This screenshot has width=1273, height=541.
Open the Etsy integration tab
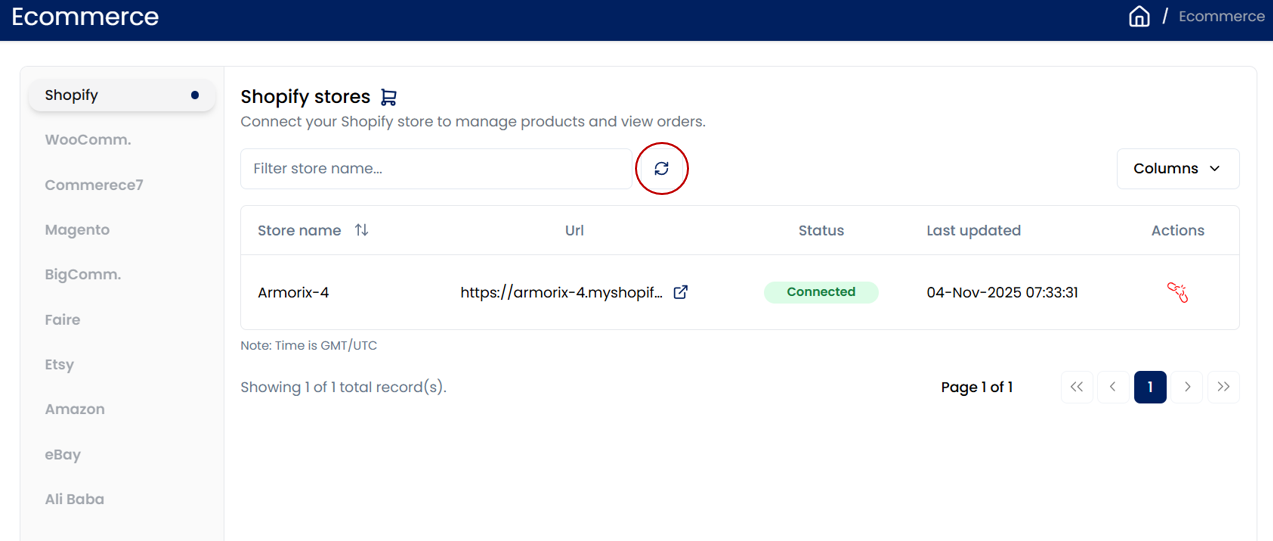60,365
